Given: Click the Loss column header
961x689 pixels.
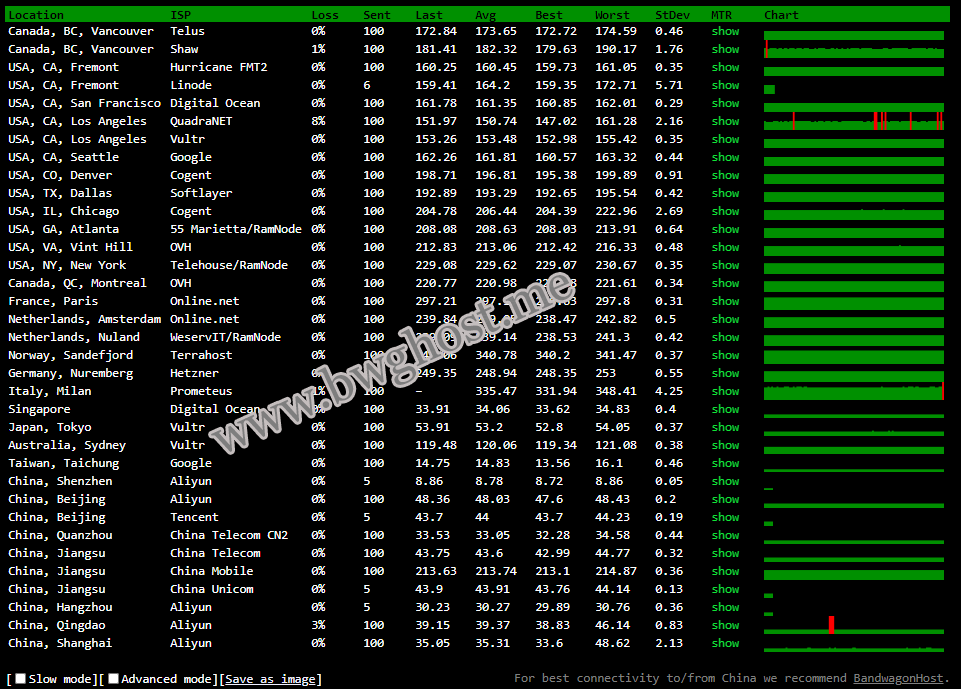Looking at the screenshot, I should (325, 15).
